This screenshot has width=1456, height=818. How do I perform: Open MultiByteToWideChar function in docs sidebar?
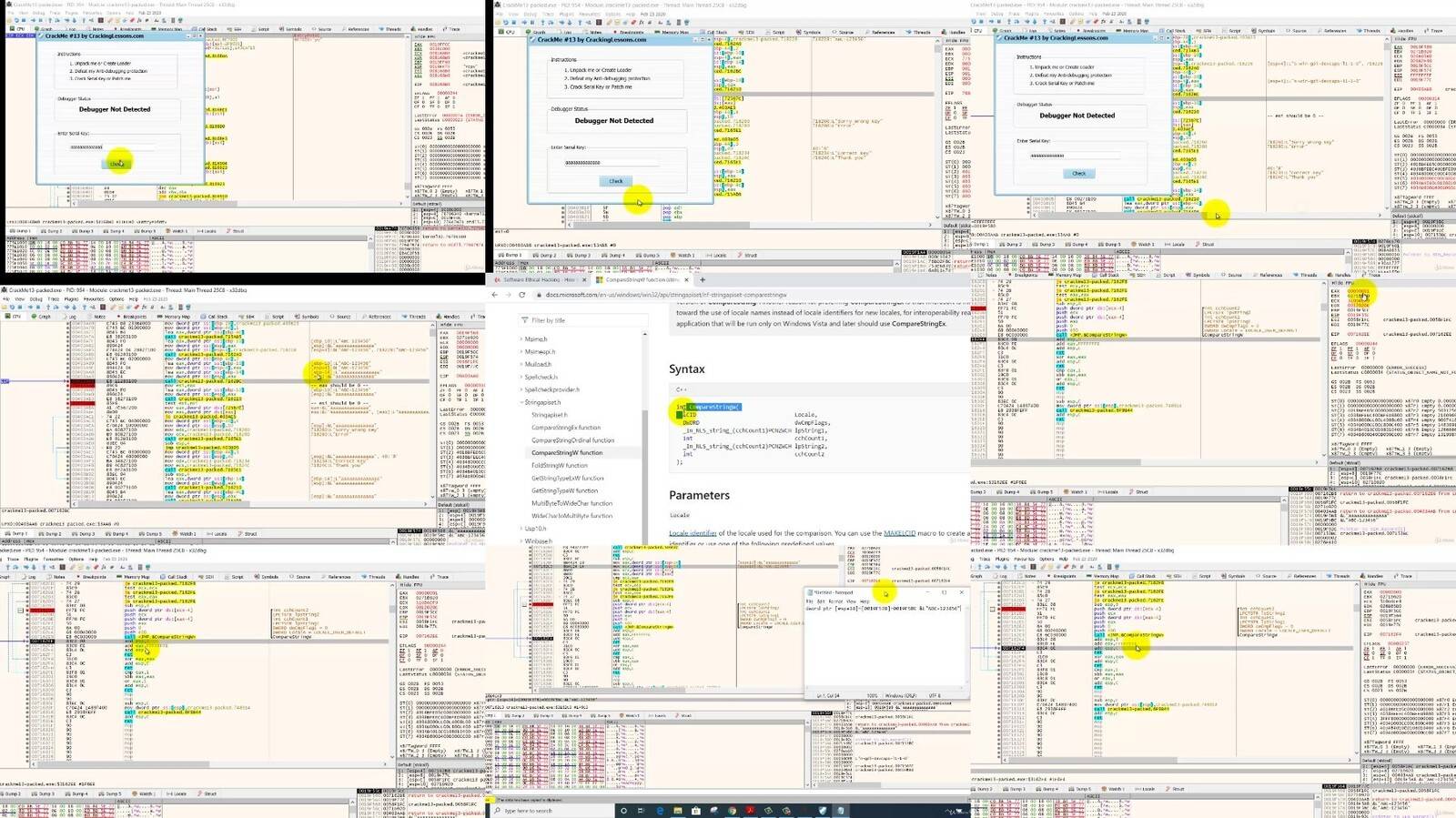pos(571,503)
